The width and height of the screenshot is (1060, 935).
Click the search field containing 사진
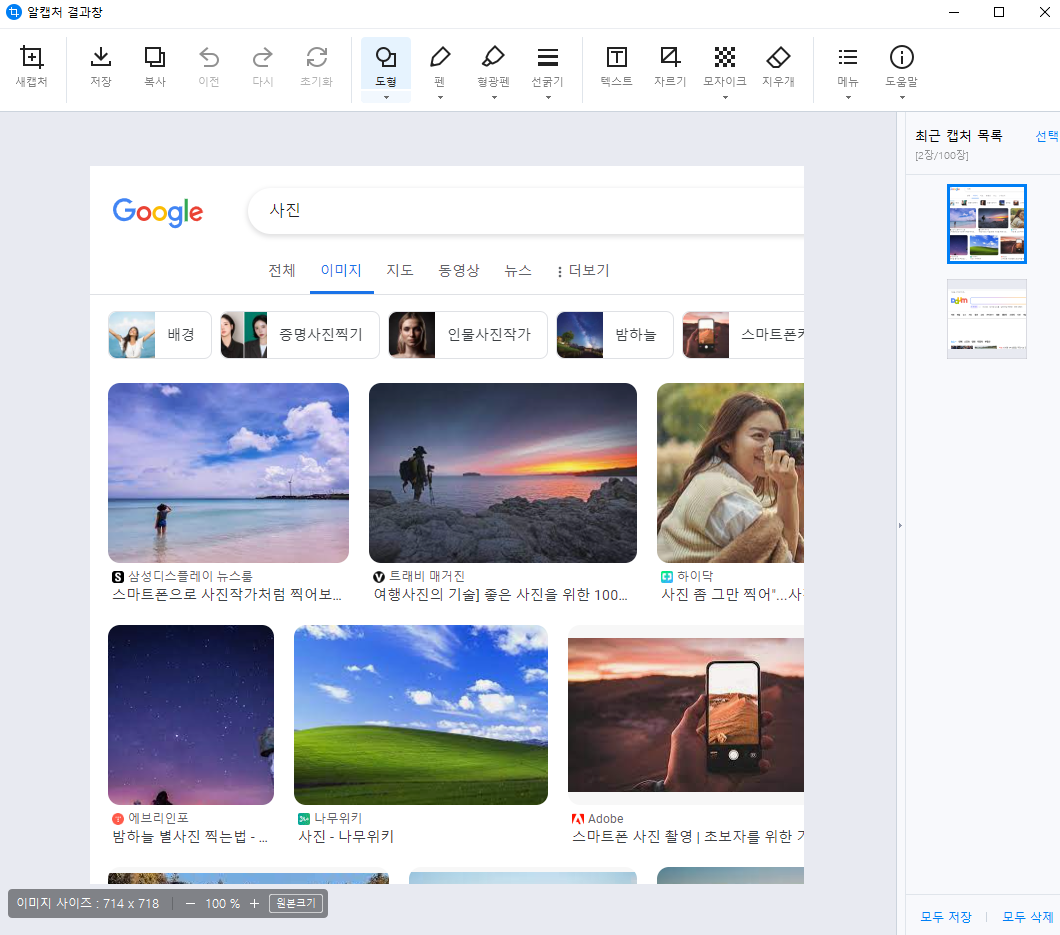(x=526, y=211)
